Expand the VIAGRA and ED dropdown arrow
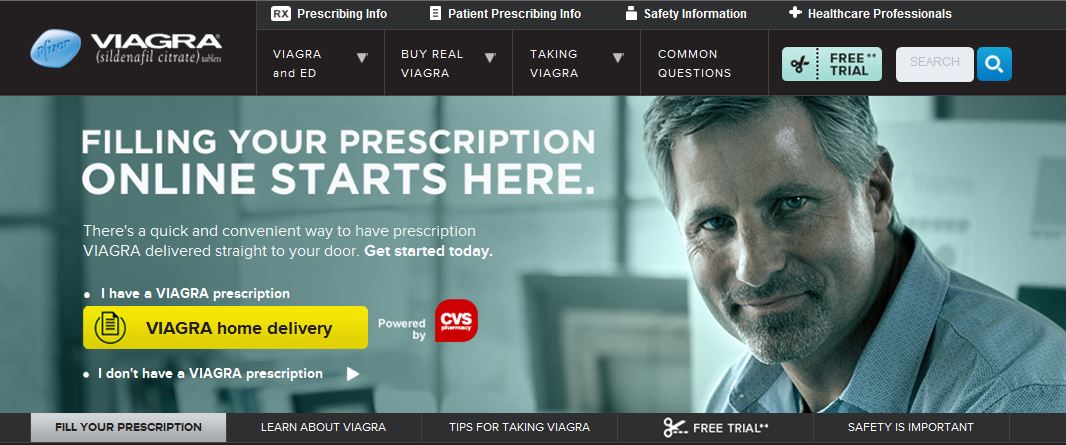This screenshot has width=1066, height=445. [362, 58]
